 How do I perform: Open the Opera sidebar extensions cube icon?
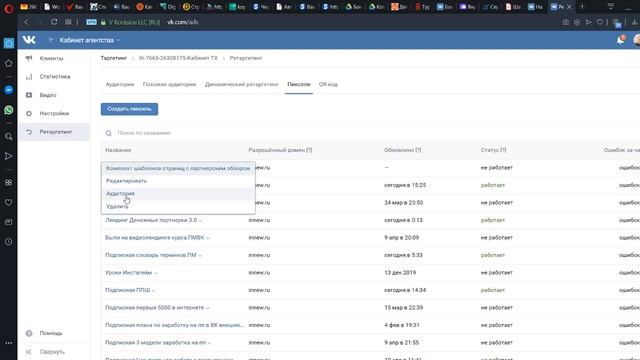click(9, 182)
